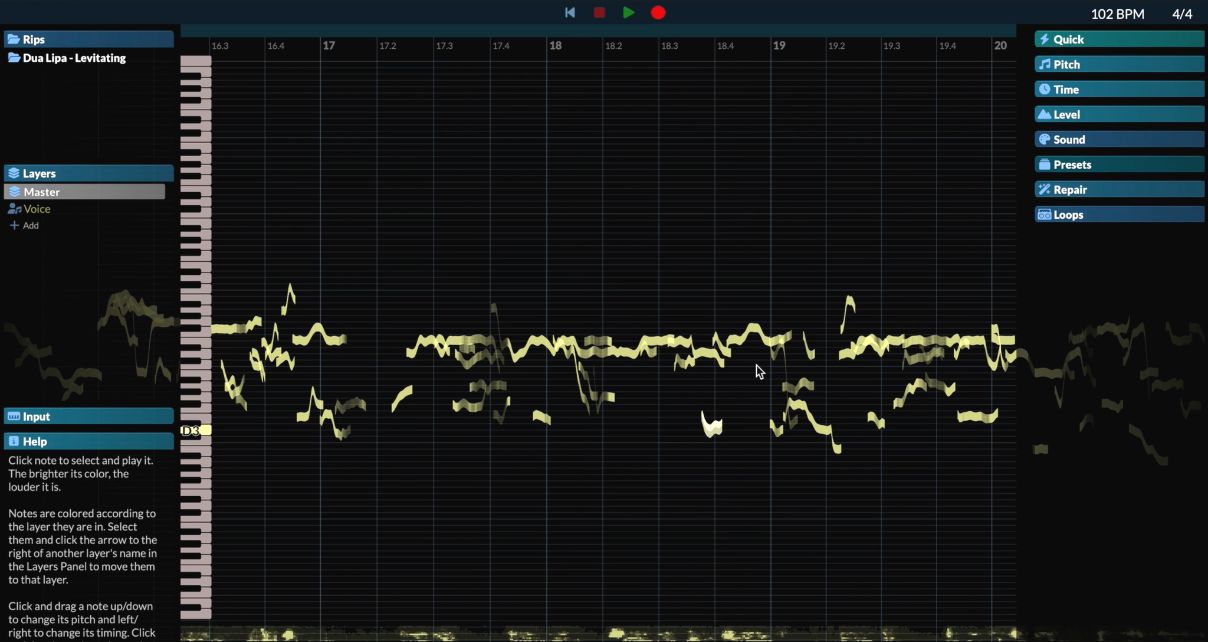Select the Master layer
This screenshot has height=642, width=1208.
[85, 192]
